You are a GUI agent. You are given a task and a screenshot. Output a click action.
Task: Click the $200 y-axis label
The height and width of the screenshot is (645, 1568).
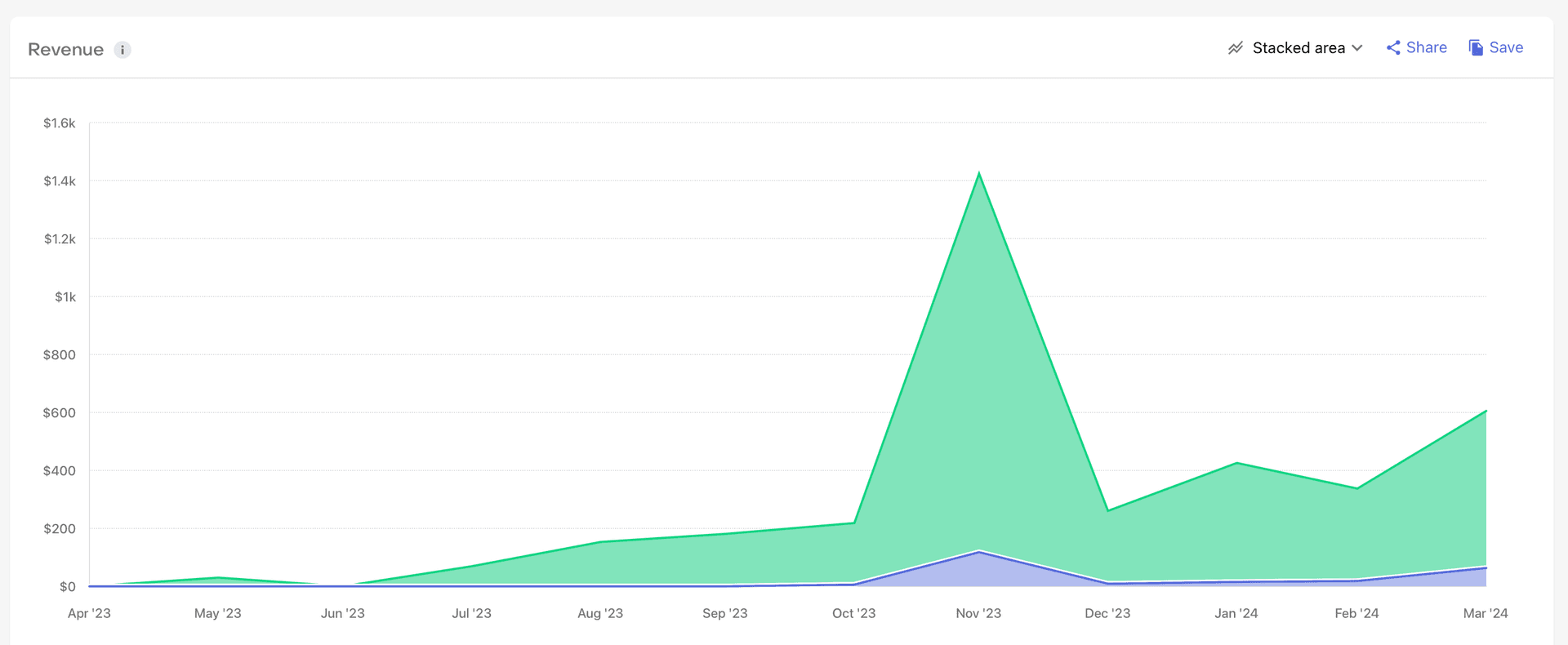[60, 529]
